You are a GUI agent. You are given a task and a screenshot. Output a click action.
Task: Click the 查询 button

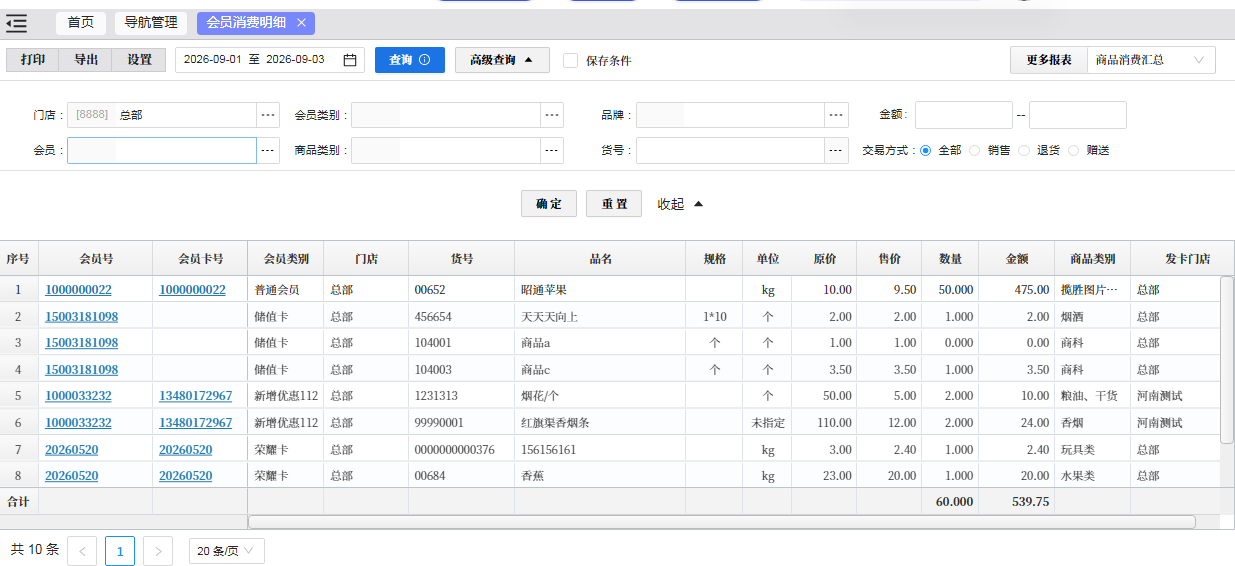[410, 60]
